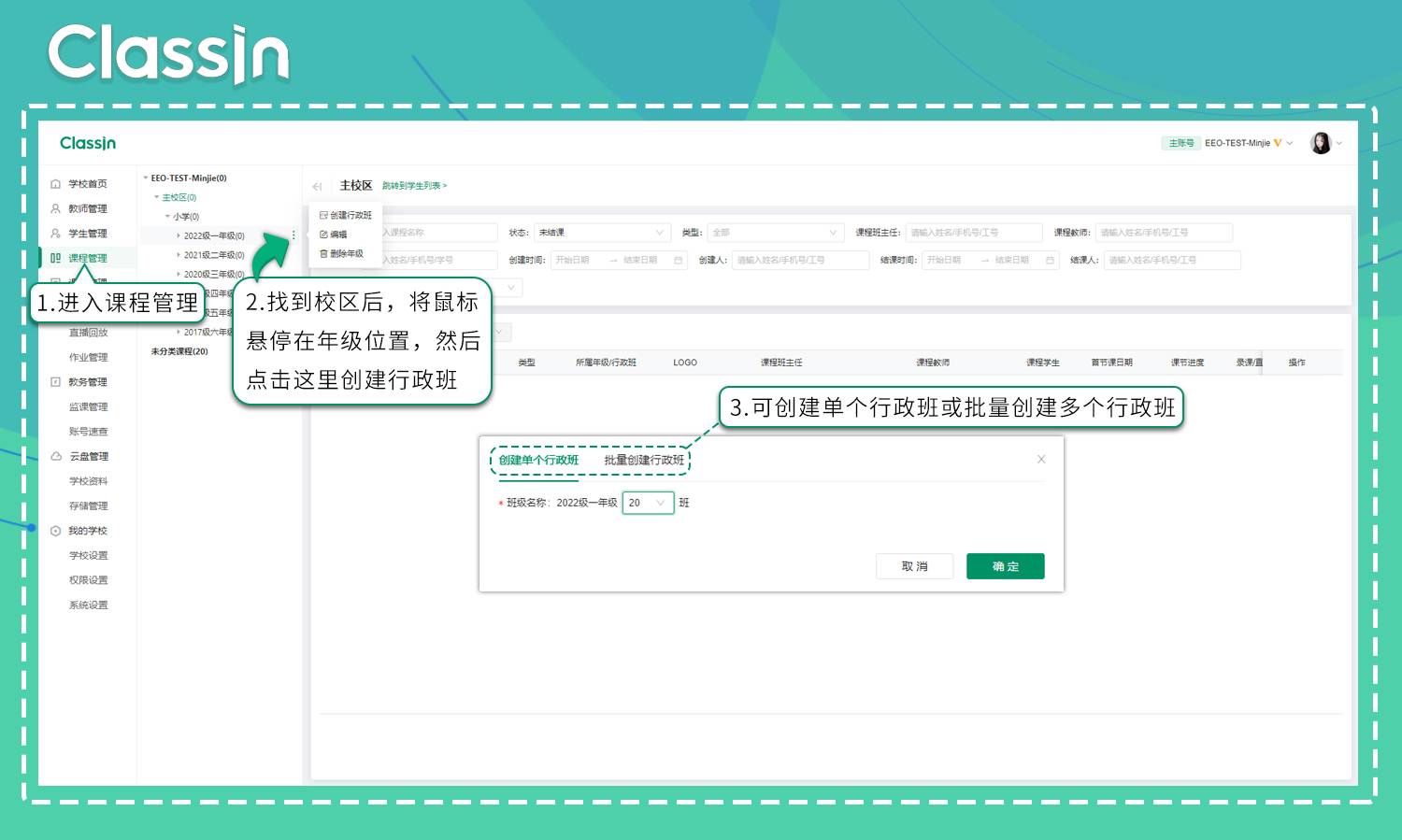Select 未分类课程(20) in the tree

point(179,351)
